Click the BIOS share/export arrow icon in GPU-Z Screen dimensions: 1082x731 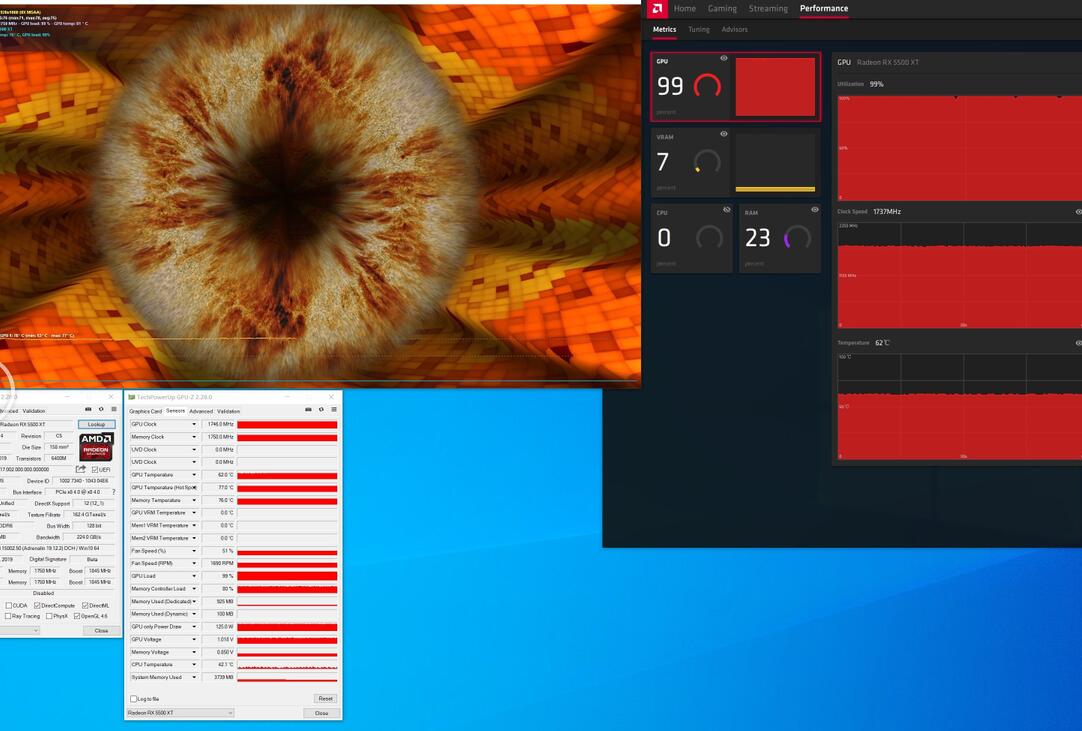(81, 469)
